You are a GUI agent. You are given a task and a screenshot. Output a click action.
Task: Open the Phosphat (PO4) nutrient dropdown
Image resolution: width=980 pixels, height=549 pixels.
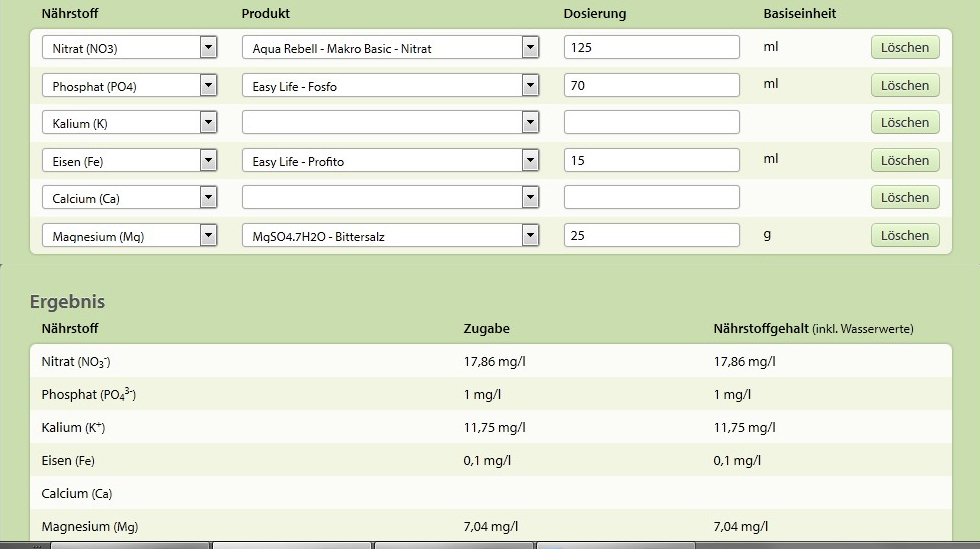[129, 86]
